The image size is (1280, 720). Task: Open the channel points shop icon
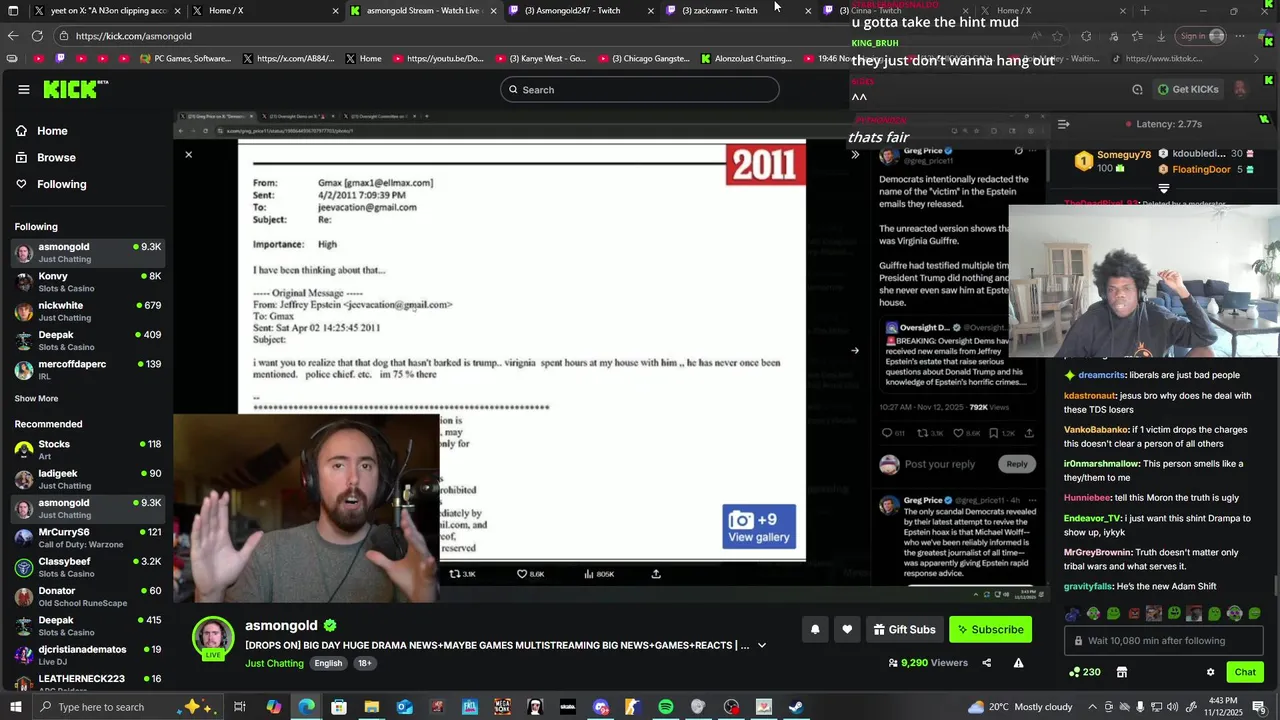pyautogui.click(x=1122, y=673)
